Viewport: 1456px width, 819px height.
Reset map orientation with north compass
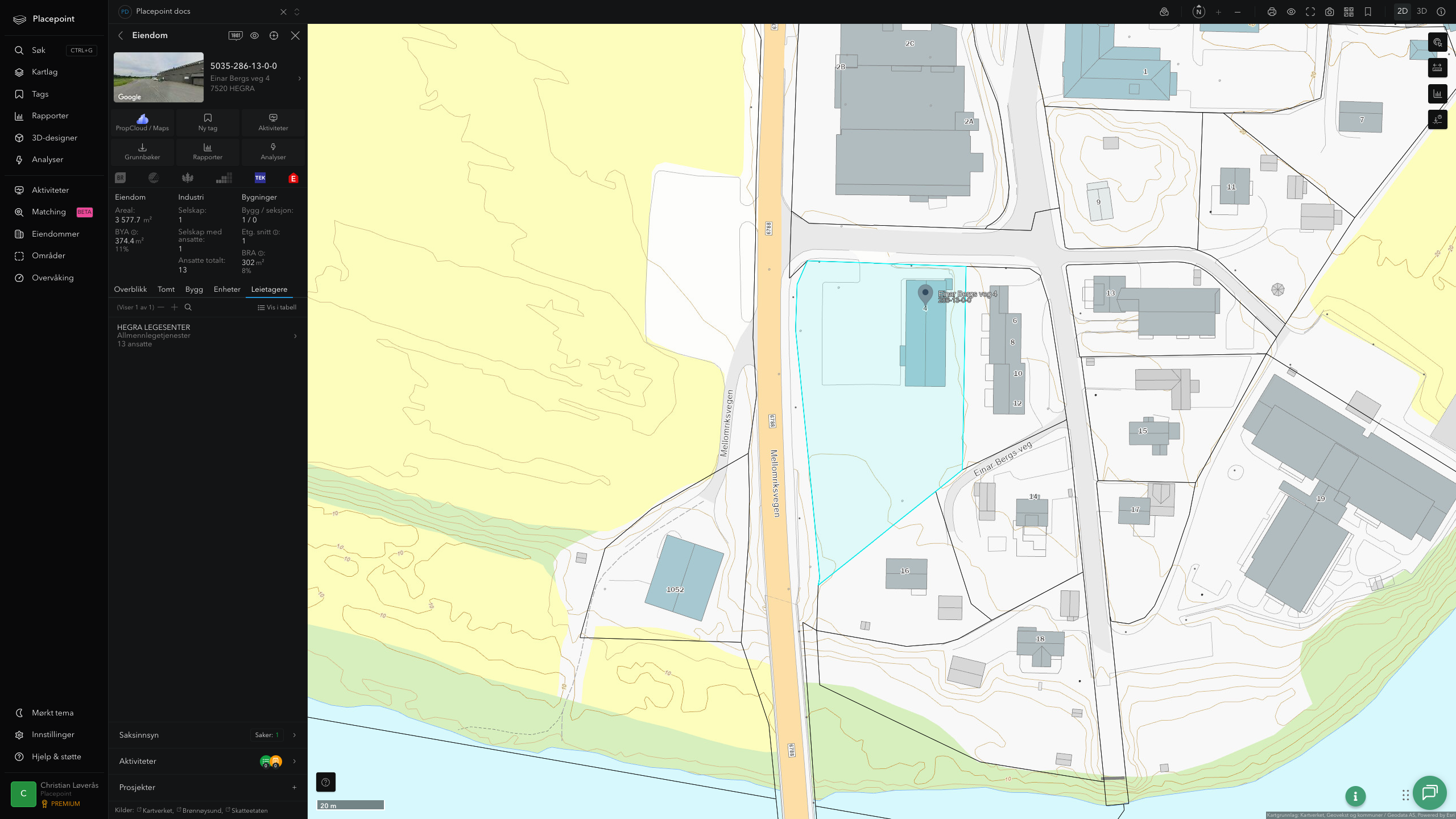point(1198,11)
